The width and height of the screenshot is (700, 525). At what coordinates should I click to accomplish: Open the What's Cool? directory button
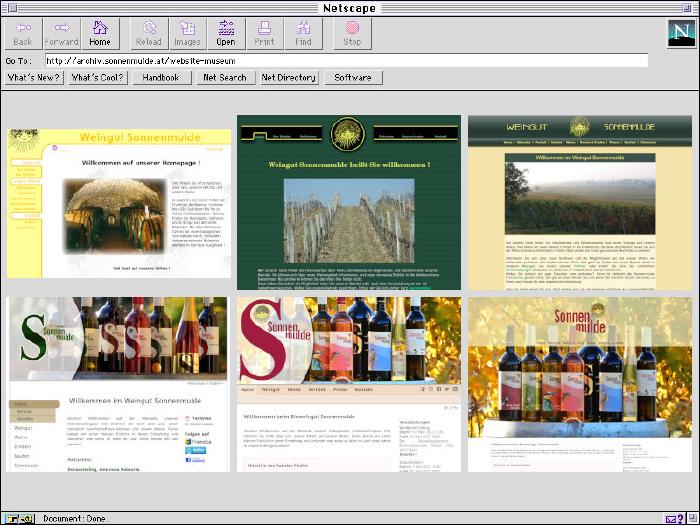click(x=98, y=78)
